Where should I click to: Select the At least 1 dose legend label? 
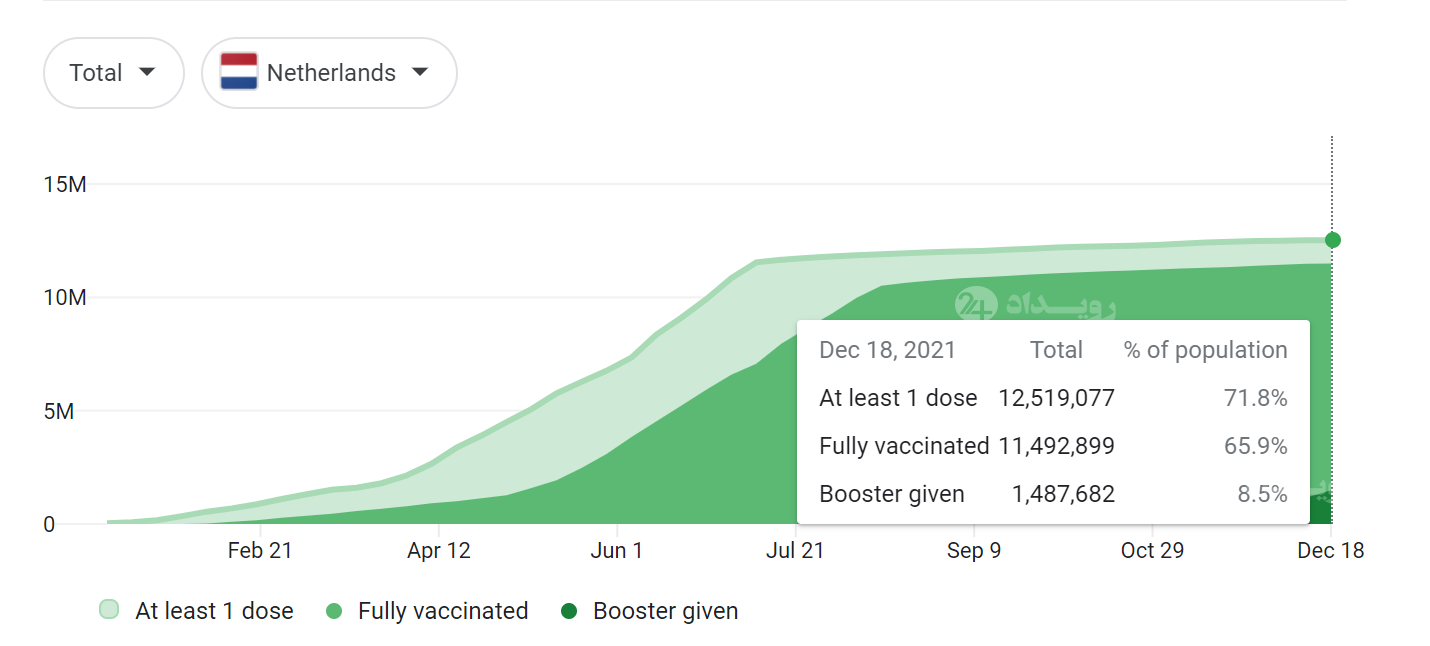click(x=214, y=611)
